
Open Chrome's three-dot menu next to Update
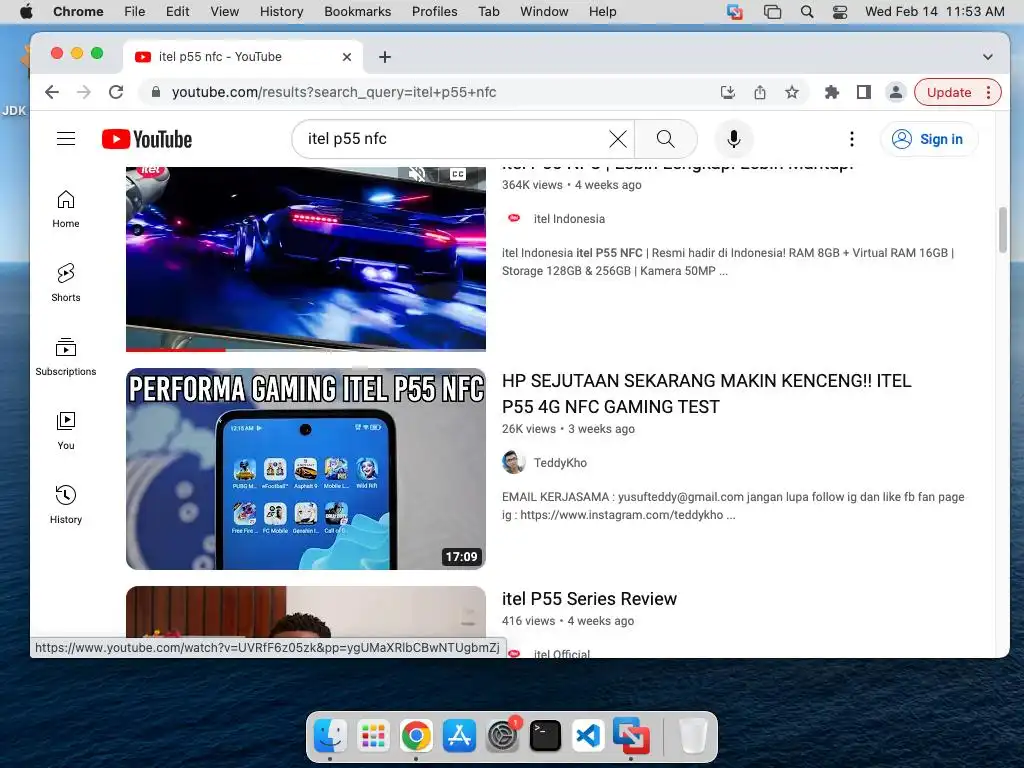pos(989,92)
